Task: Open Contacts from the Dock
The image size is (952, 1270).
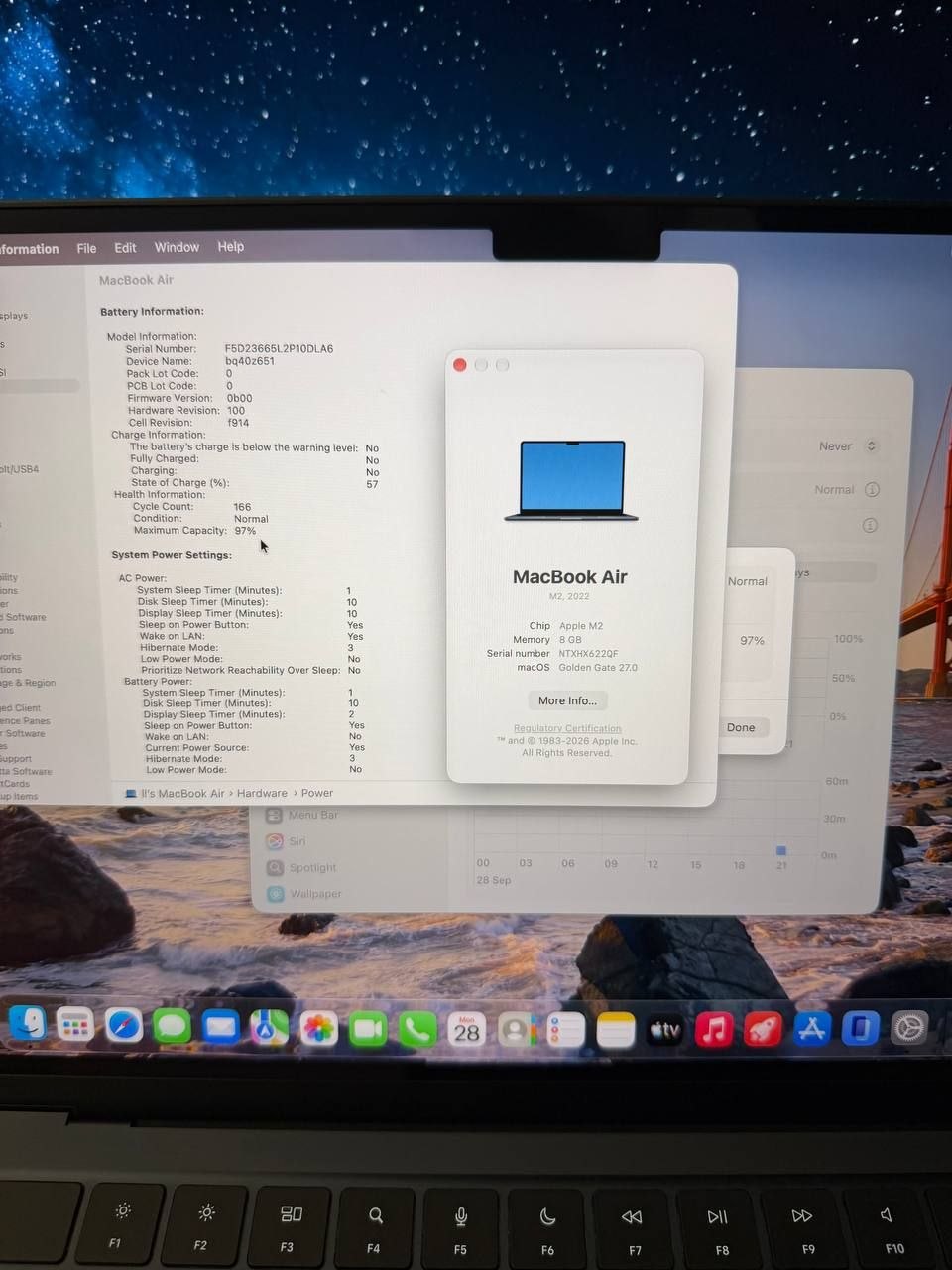Action: [x=516, y=1030]
